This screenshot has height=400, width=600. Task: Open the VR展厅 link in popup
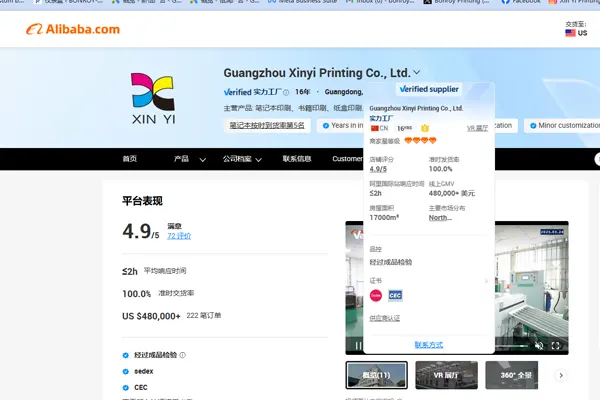pyautogui.click(x=477, y=128)
